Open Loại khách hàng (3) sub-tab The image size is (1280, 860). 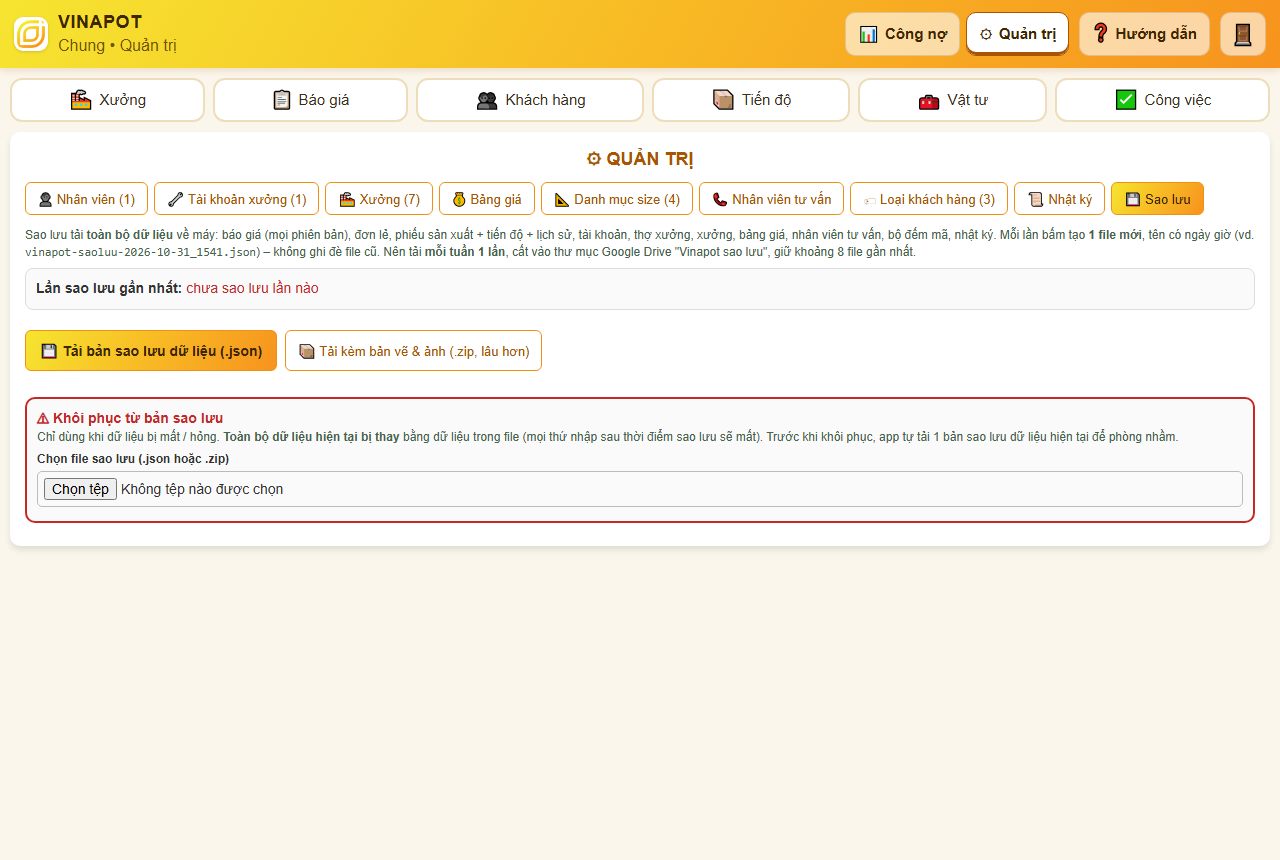929,199
